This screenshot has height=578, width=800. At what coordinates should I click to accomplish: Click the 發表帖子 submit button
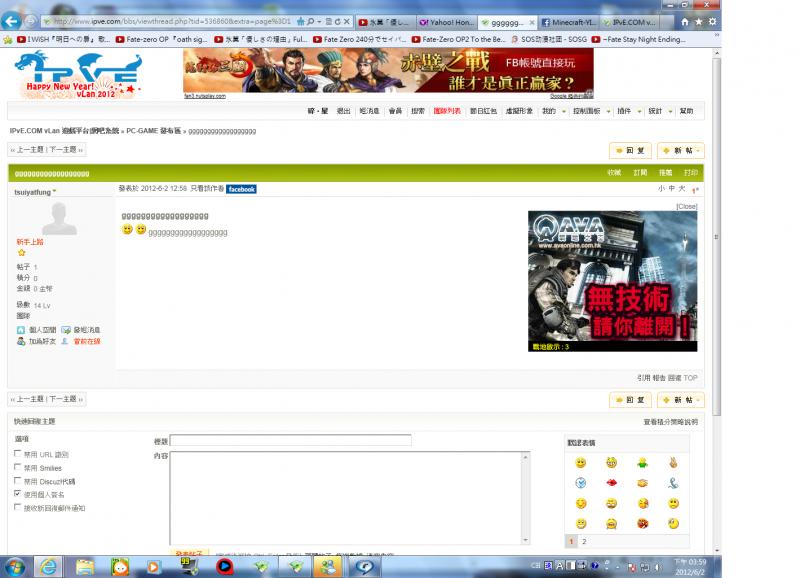point(189,553)
